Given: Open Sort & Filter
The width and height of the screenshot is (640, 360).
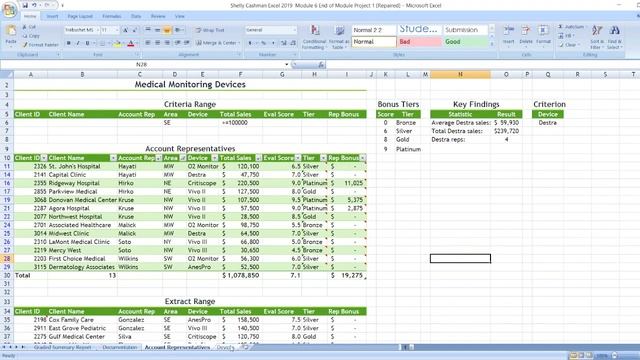Looking at the screenshot, I should pos(597,37).
